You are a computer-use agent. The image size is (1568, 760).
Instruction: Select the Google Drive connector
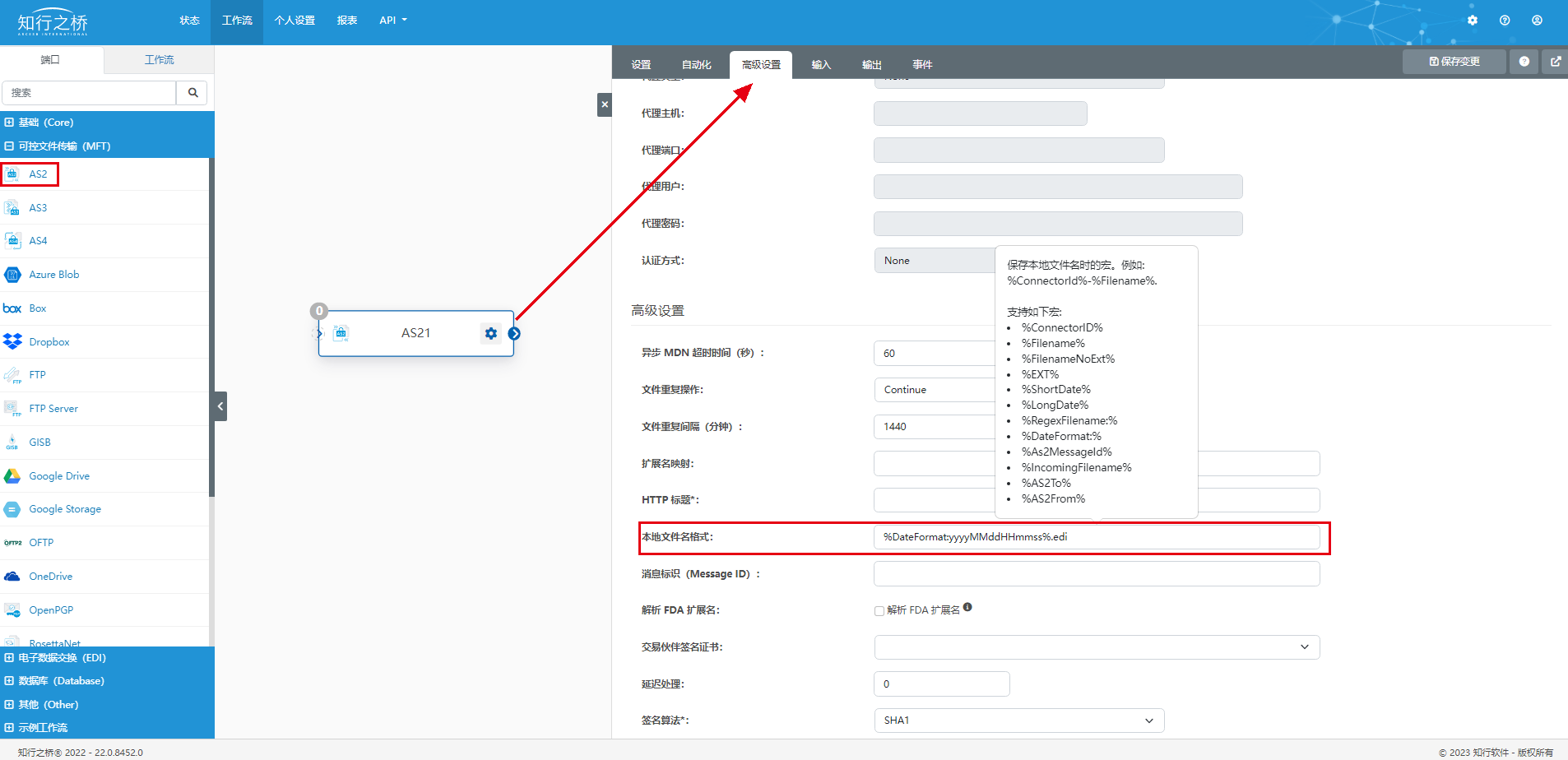(x=105, y=476)
